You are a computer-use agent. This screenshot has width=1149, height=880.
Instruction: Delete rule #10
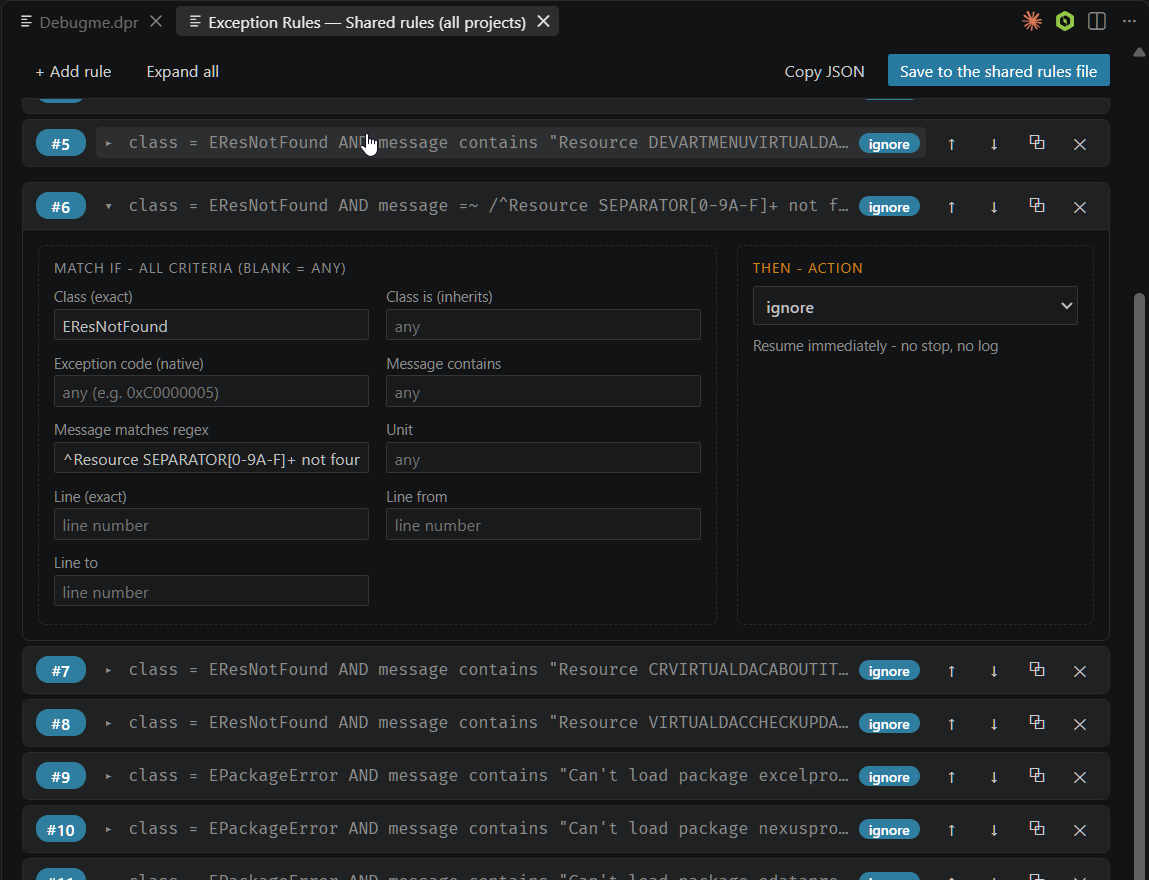click(x=1079, y=830)
